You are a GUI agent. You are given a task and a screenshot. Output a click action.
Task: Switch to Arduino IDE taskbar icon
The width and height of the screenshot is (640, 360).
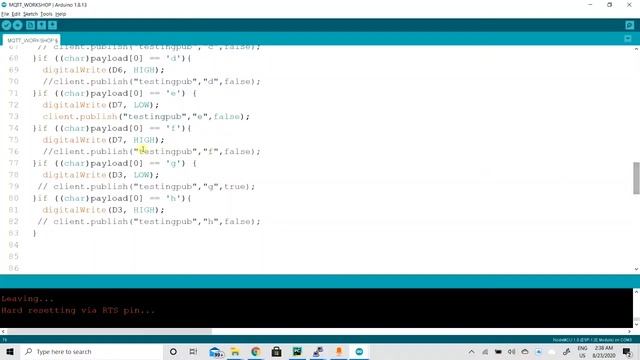[359, 351]
